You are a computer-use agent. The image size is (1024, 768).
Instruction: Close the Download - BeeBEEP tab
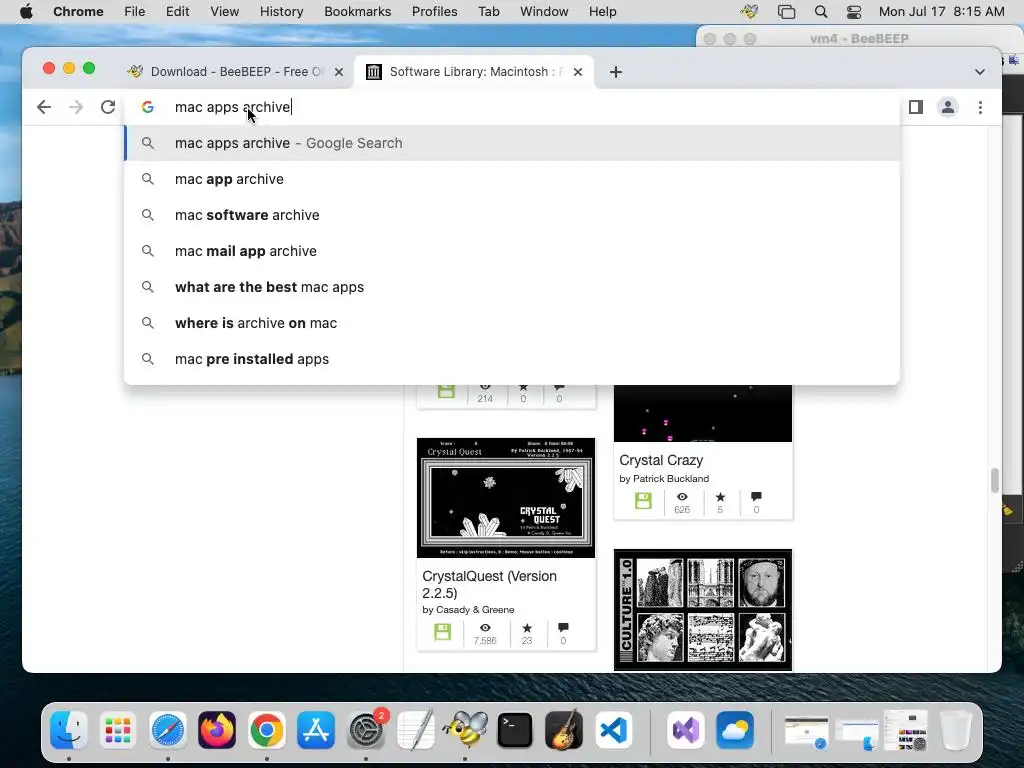point(339,72)
